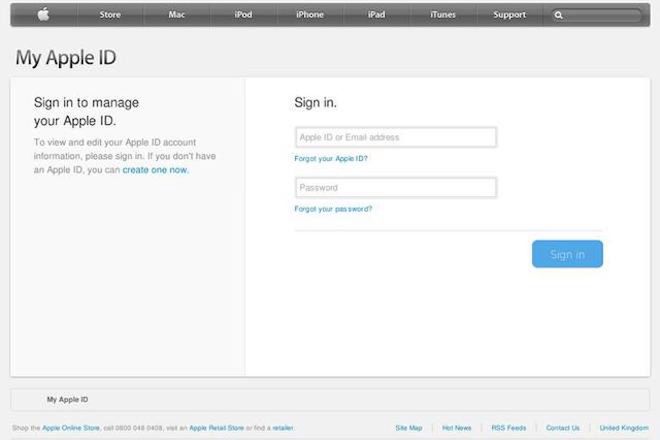Open the iPad navigation item
Viewport: 660px width, 440px height.
click(x=376, y=14)
